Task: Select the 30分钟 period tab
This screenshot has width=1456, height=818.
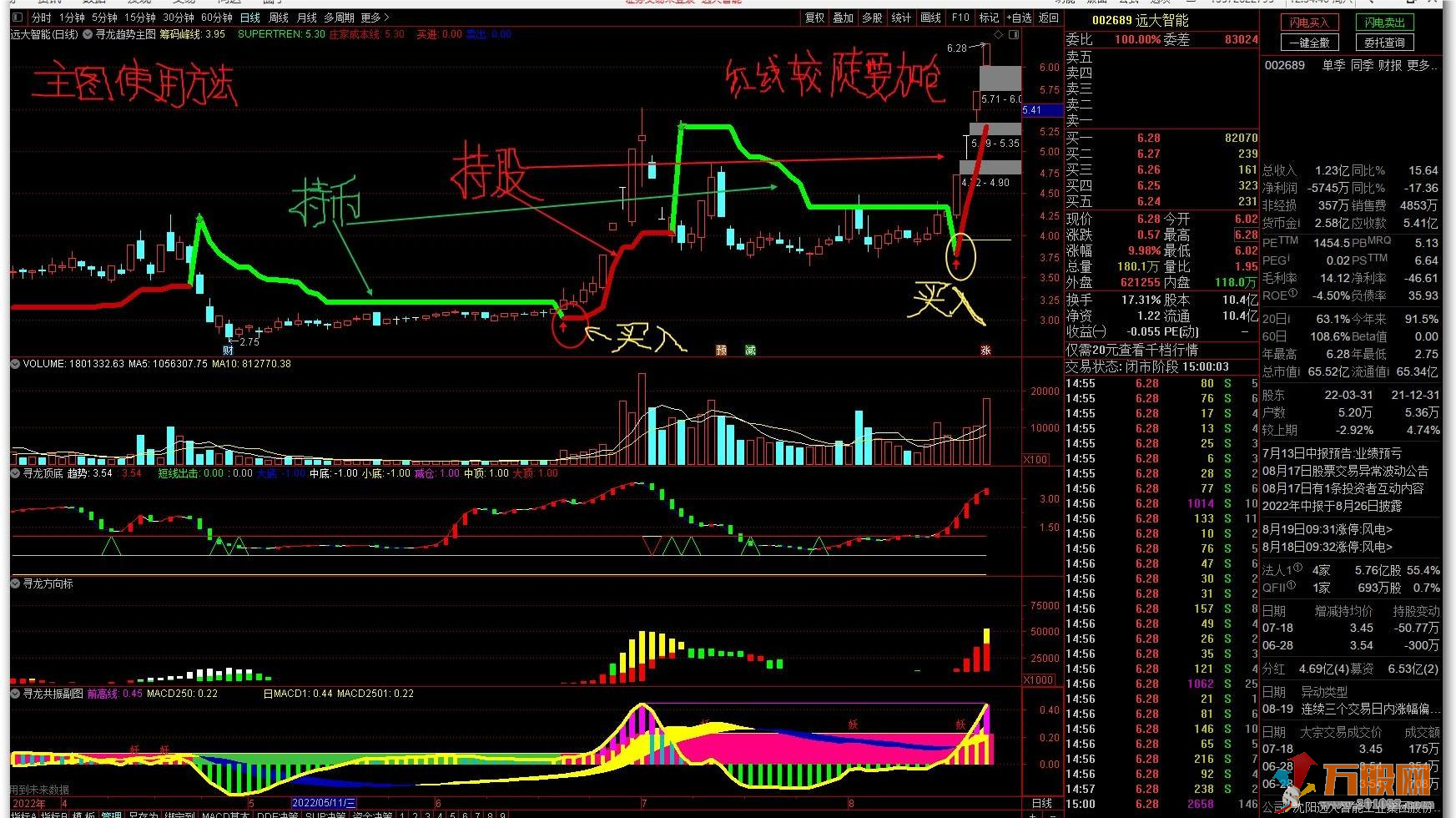Action: pos(179,18)
